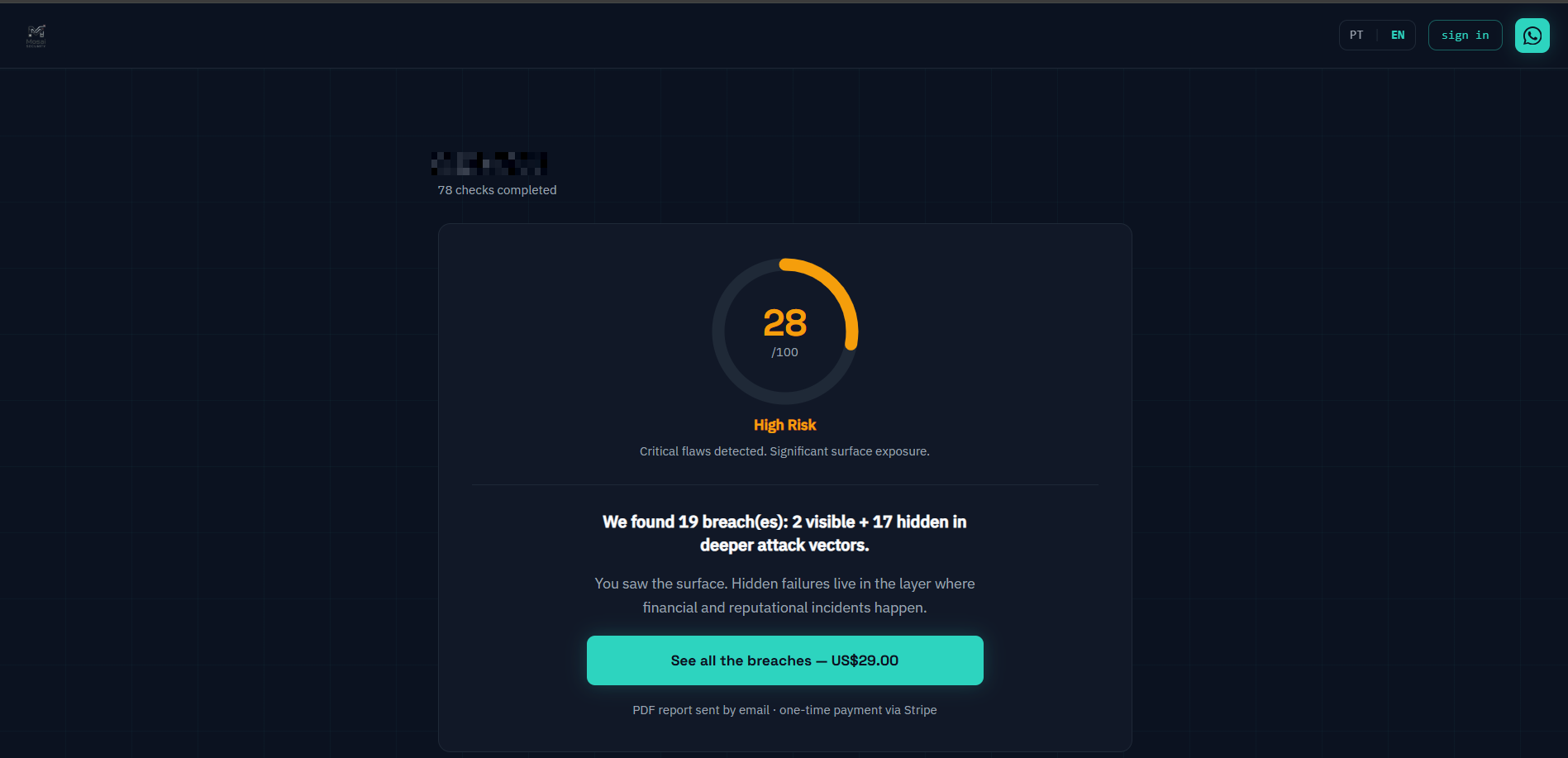Screen dimensions: 1568x758
Task: Click the We found 19 breach(es) headline
Action: 784,533
